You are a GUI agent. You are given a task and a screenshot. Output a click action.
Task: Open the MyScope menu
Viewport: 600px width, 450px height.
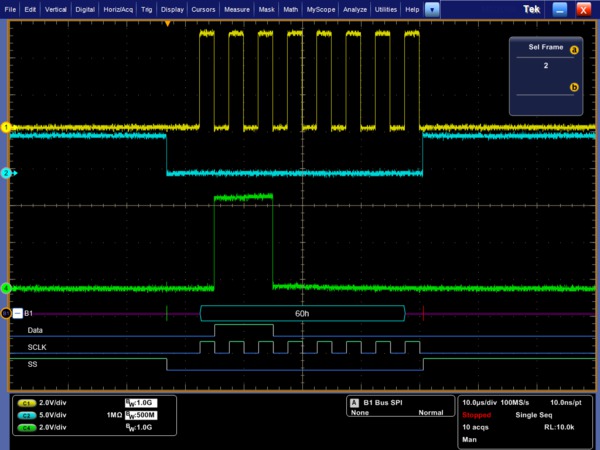coord(321,8)
